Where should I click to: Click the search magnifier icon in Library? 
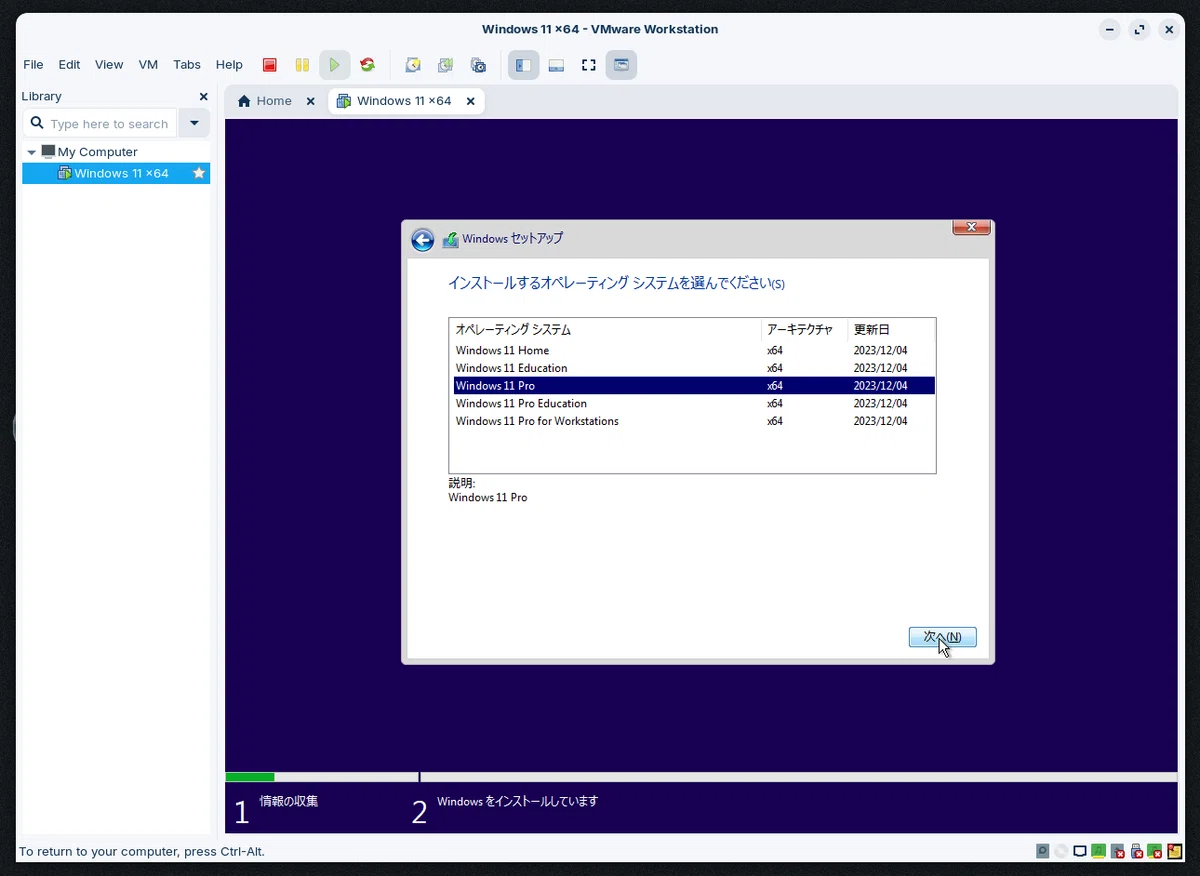tap(37, 123)
